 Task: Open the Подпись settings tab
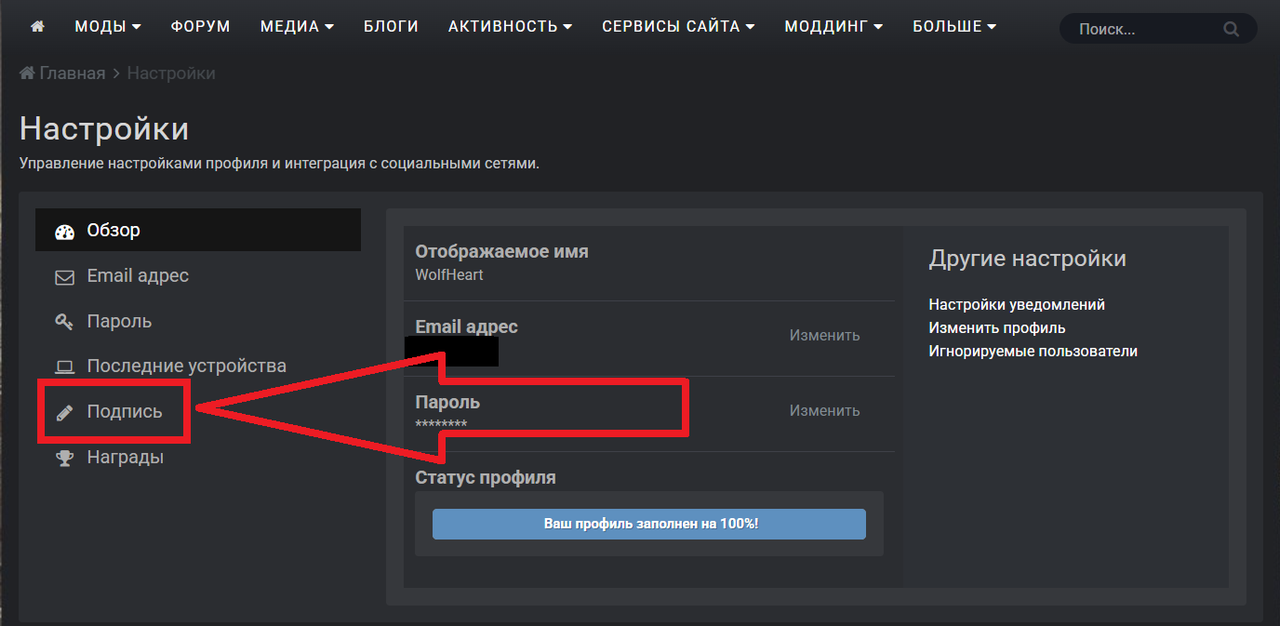coord(198,411)
